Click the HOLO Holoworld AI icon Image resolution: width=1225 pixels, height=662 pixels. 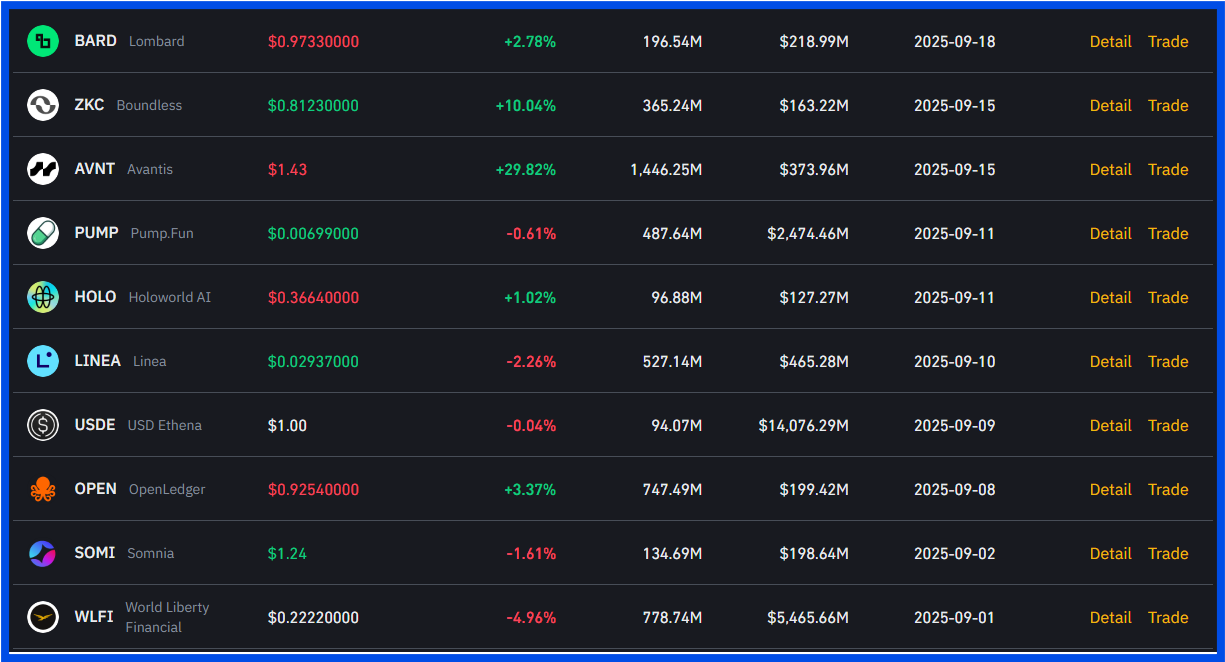pyautogui.click(x=43, y=297)
